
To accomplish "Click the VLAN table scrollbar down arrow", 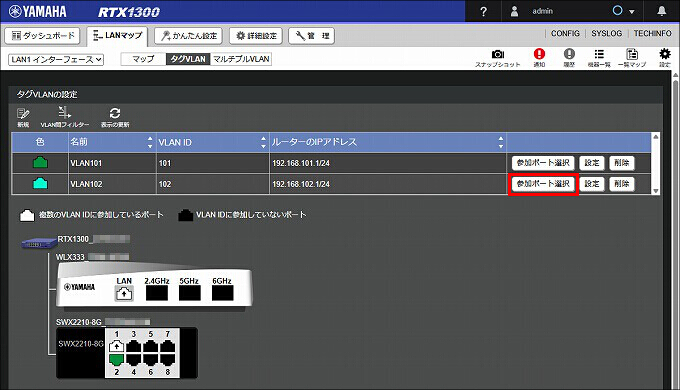I will [656, 191].
